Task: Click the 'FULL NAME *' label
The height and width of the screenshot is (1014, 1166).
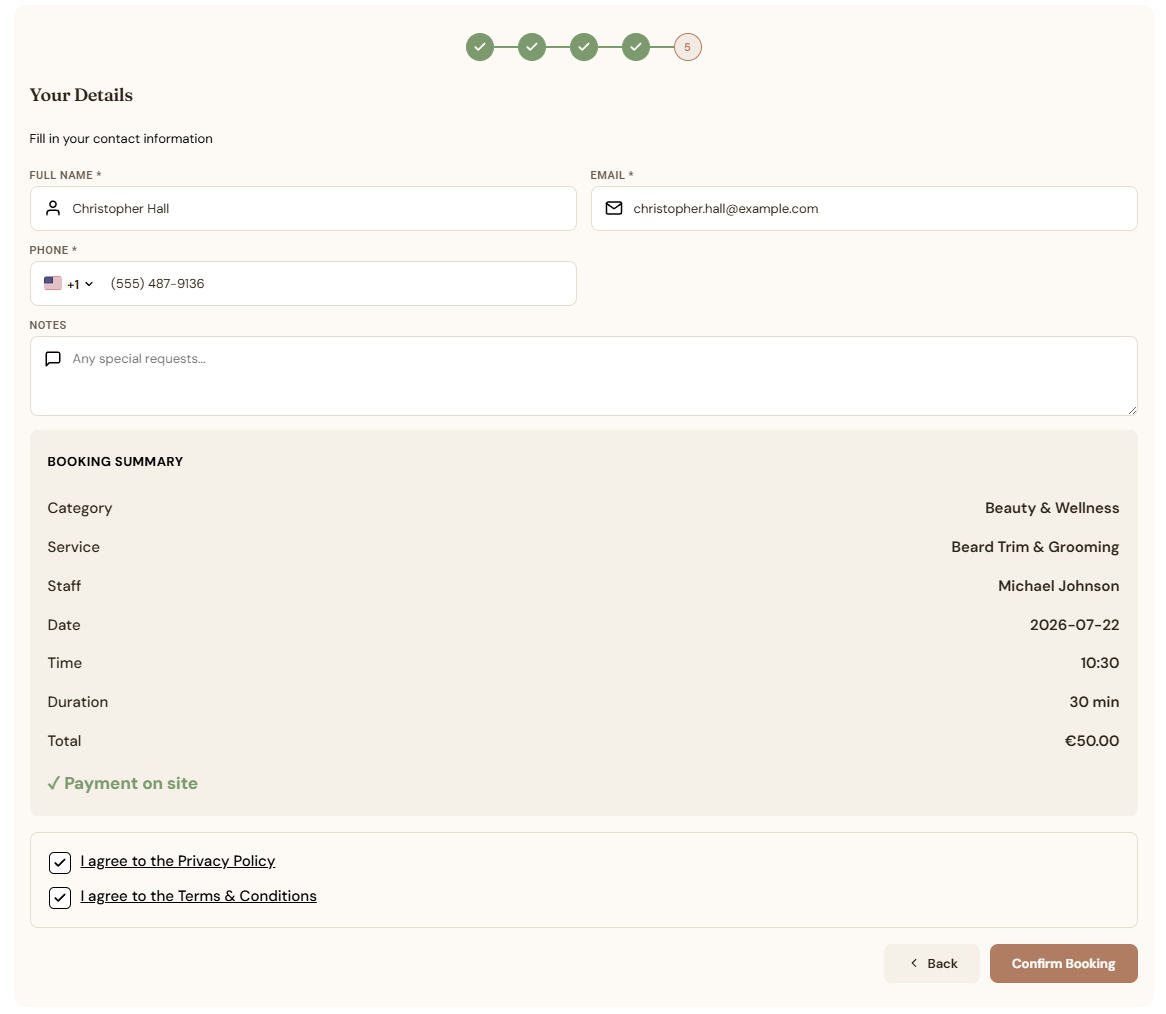Action: [65, 175]
